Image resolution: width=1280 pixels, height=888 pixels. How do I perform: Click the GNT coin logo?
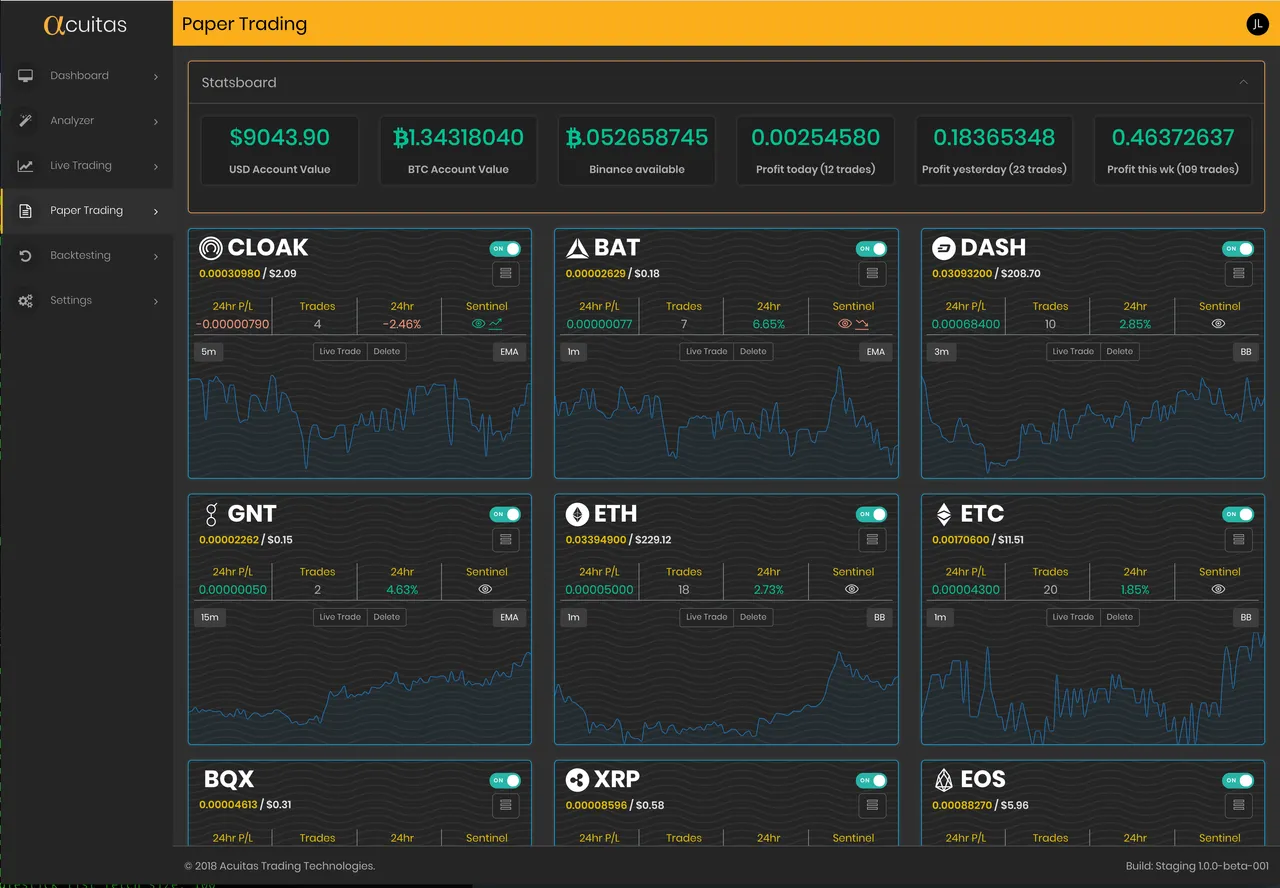[x=211, y=515]
